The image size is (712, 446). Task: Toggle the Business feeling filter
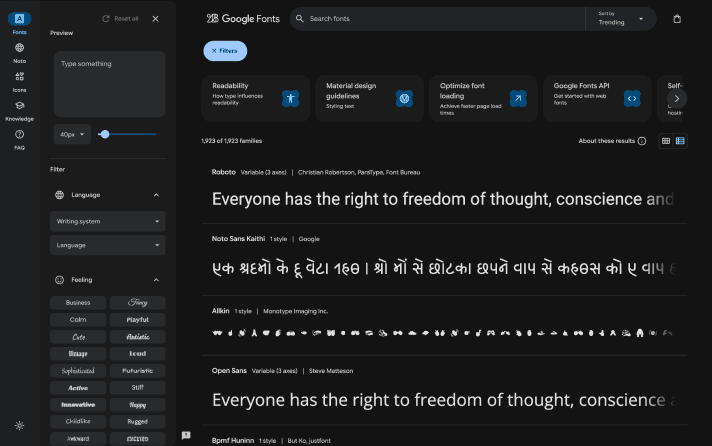pyautogui.click(x=78, y=302)
